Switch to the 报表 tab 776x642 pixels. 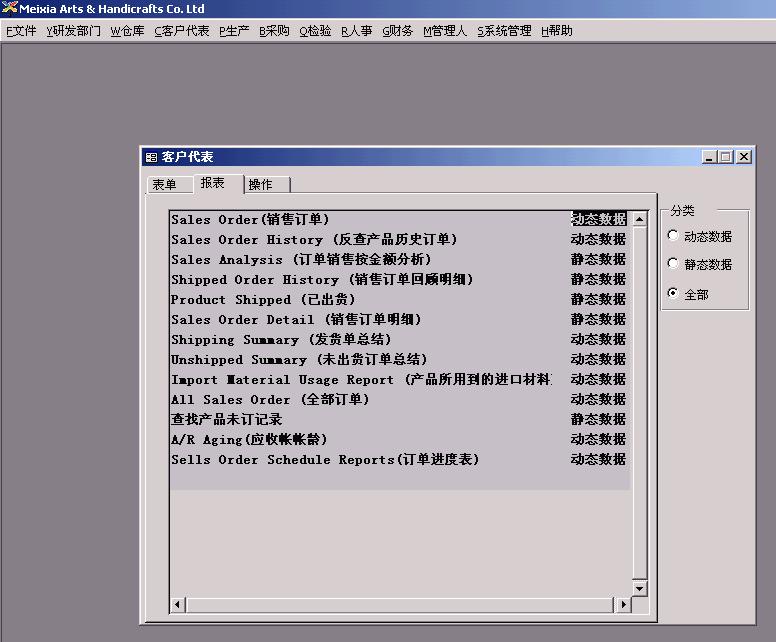pyautogui.click(x=218, y=183)
